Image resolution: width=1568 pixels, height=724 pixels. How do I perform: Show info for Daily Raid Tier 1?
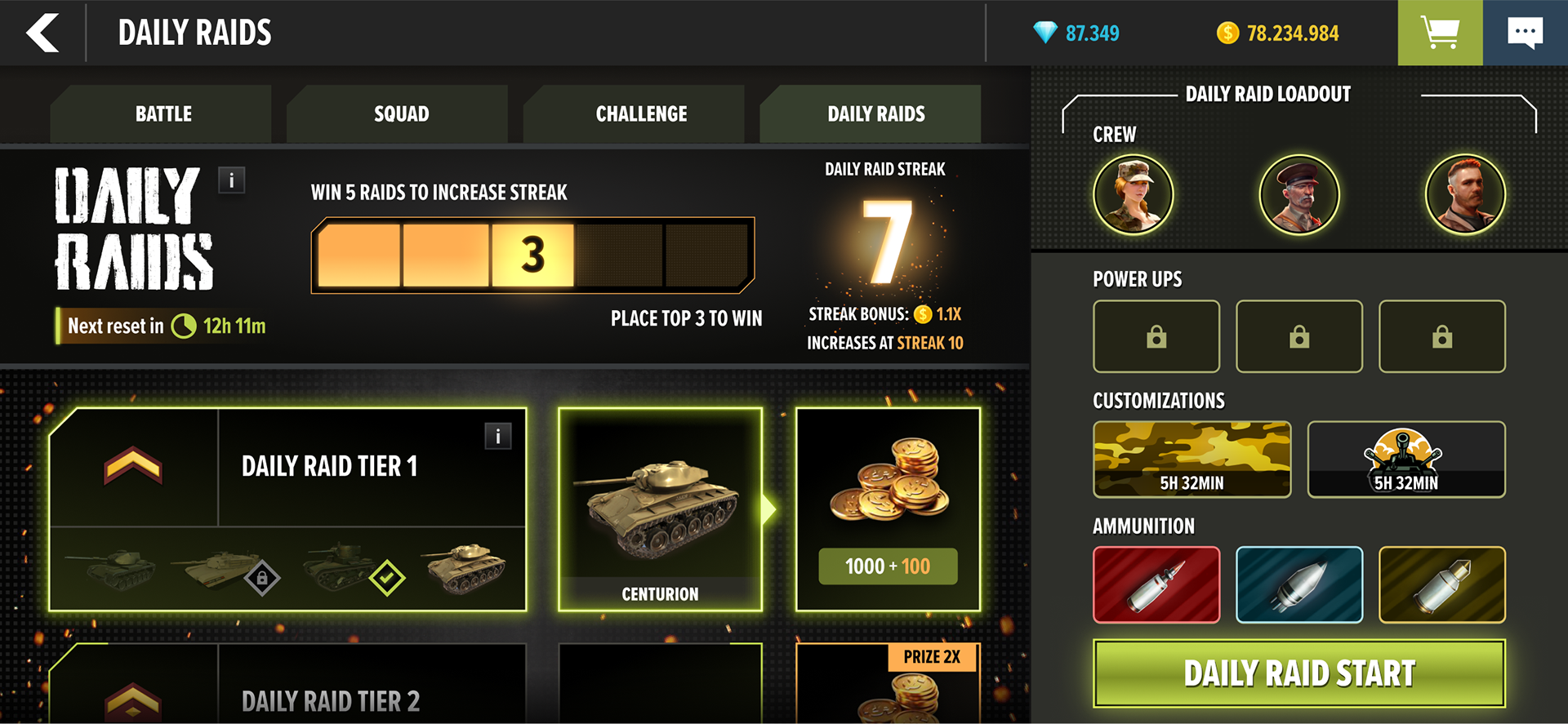click(x=498, y=436)
